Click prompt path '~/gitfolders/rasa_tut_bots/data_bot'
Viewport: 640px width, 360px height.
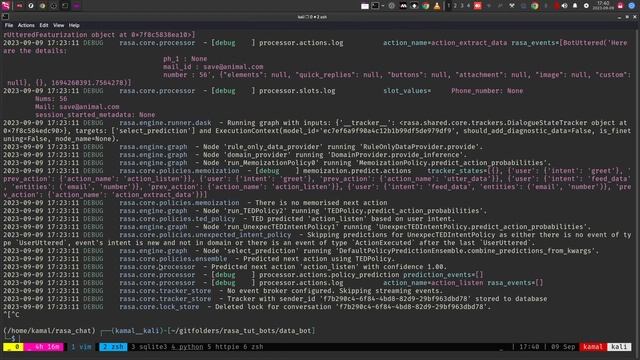coord(241,331)
